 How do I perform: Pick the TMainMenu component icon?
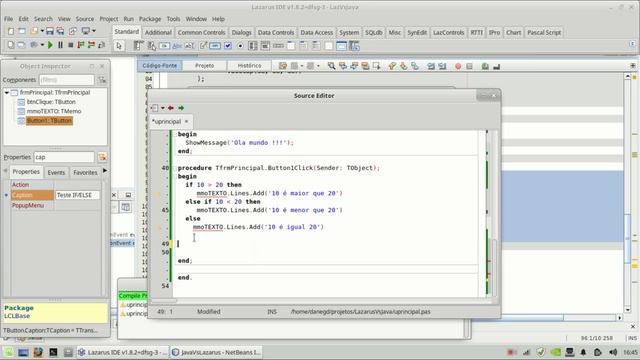(x=138, y=46)
